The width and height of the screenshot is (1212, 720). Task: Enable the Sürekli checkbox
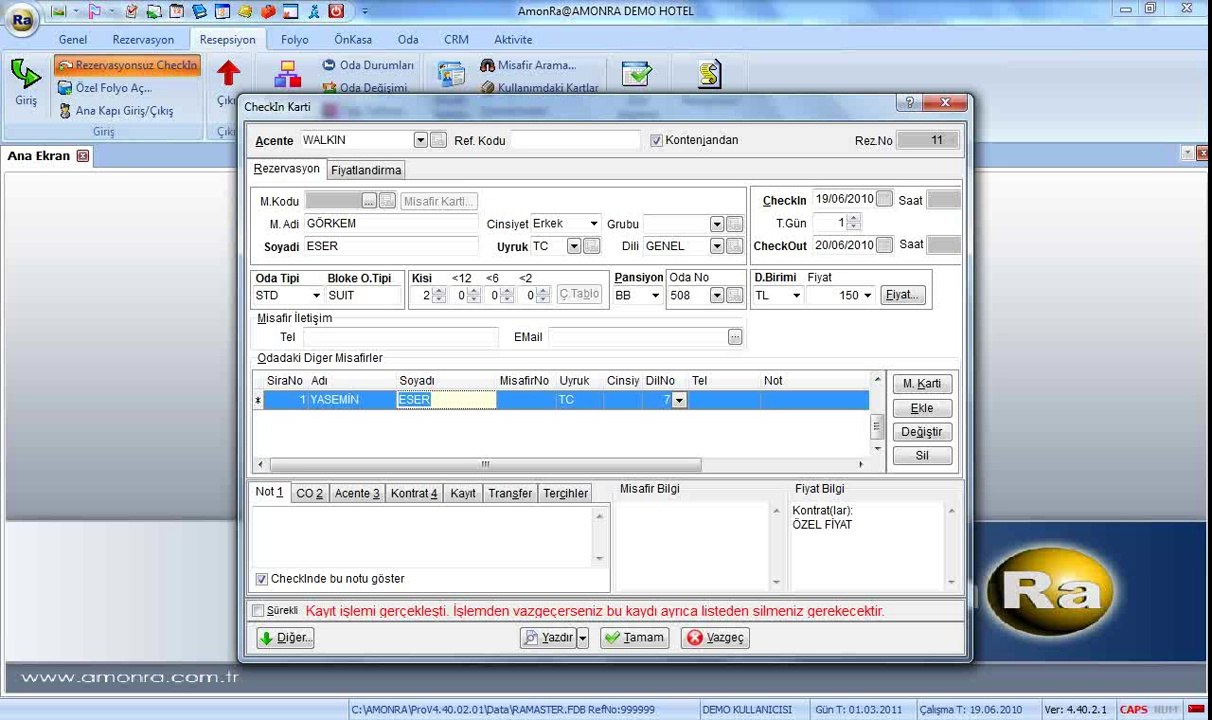258,611
